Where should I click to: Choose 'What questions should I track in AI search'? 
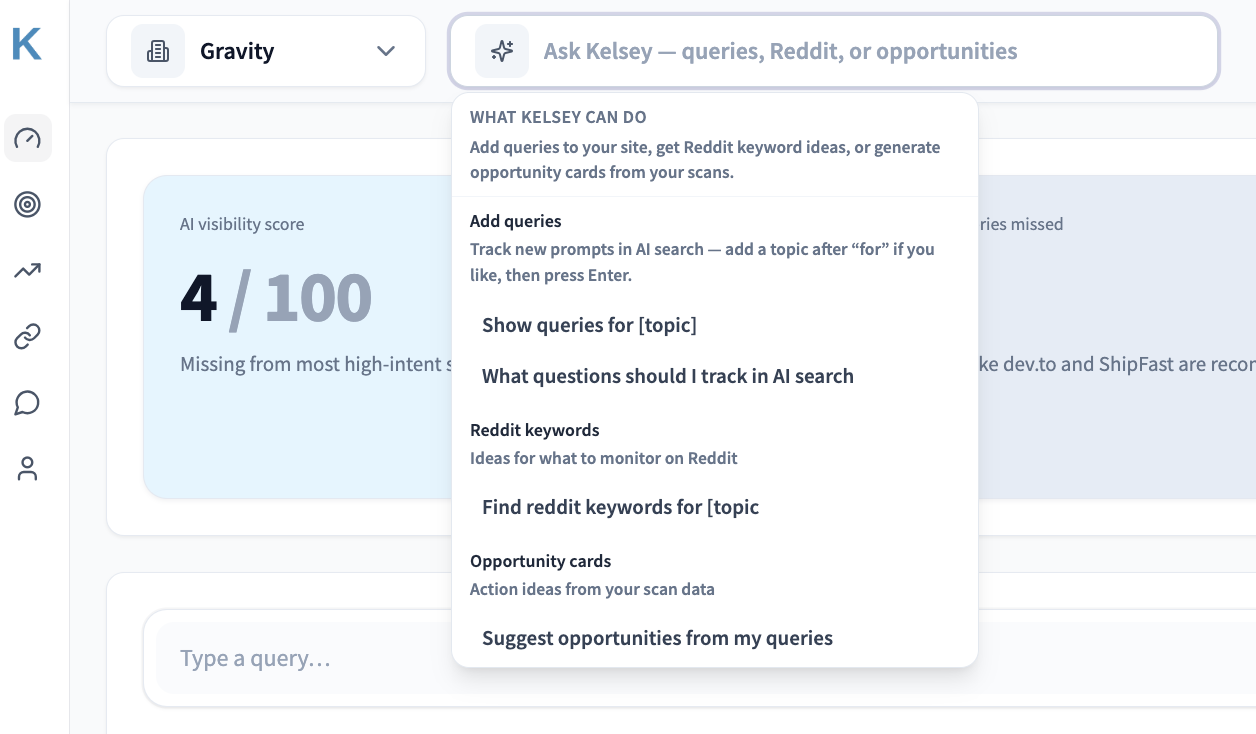click(x=667, y=376)
